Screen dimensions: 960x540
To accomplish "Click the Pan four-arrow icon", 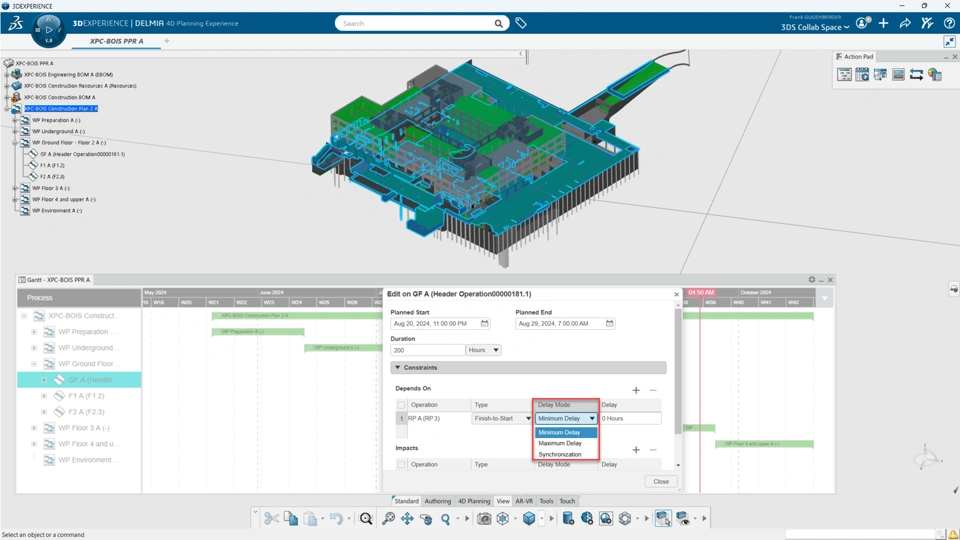I will pyautogui.click(x=407, y=519).
